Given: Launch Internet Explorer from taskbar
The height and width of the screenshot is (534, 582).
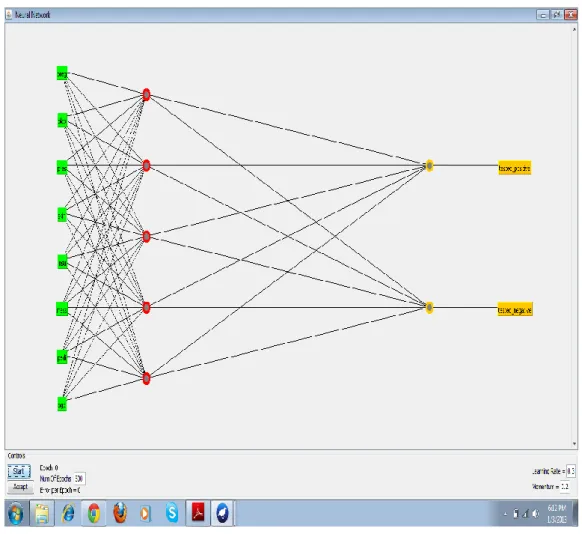Looking at the screenshot, I should click(68, 513).
